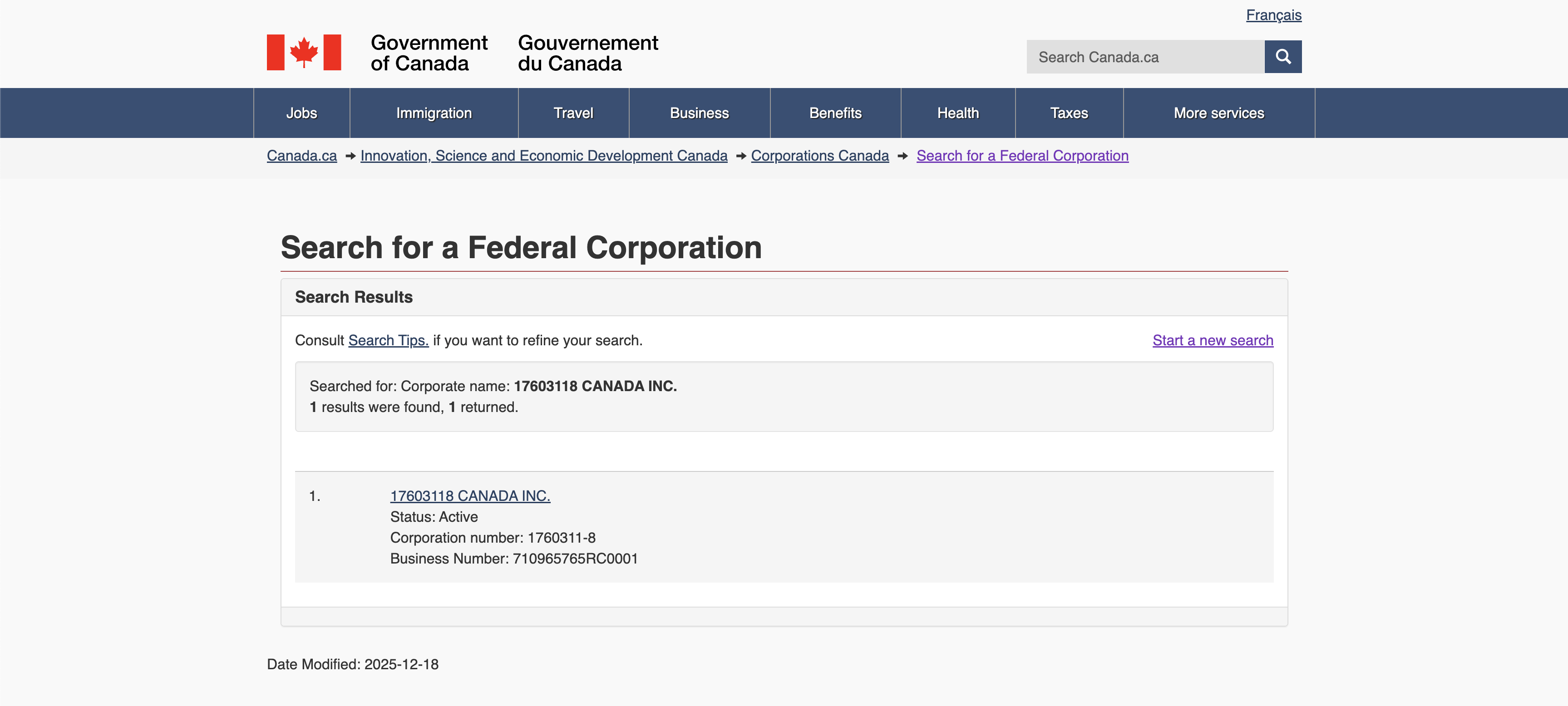Open the Jobs menu
Viewport: 1568px width, 706px height.
(301, 113)
